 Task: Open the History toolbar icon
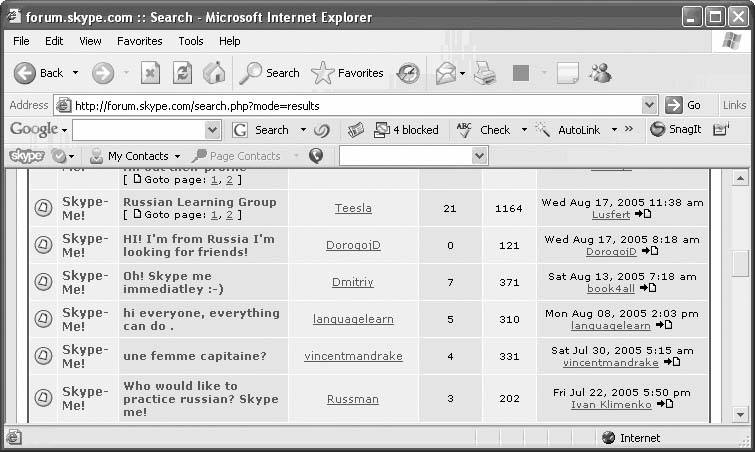coord(408,73)
